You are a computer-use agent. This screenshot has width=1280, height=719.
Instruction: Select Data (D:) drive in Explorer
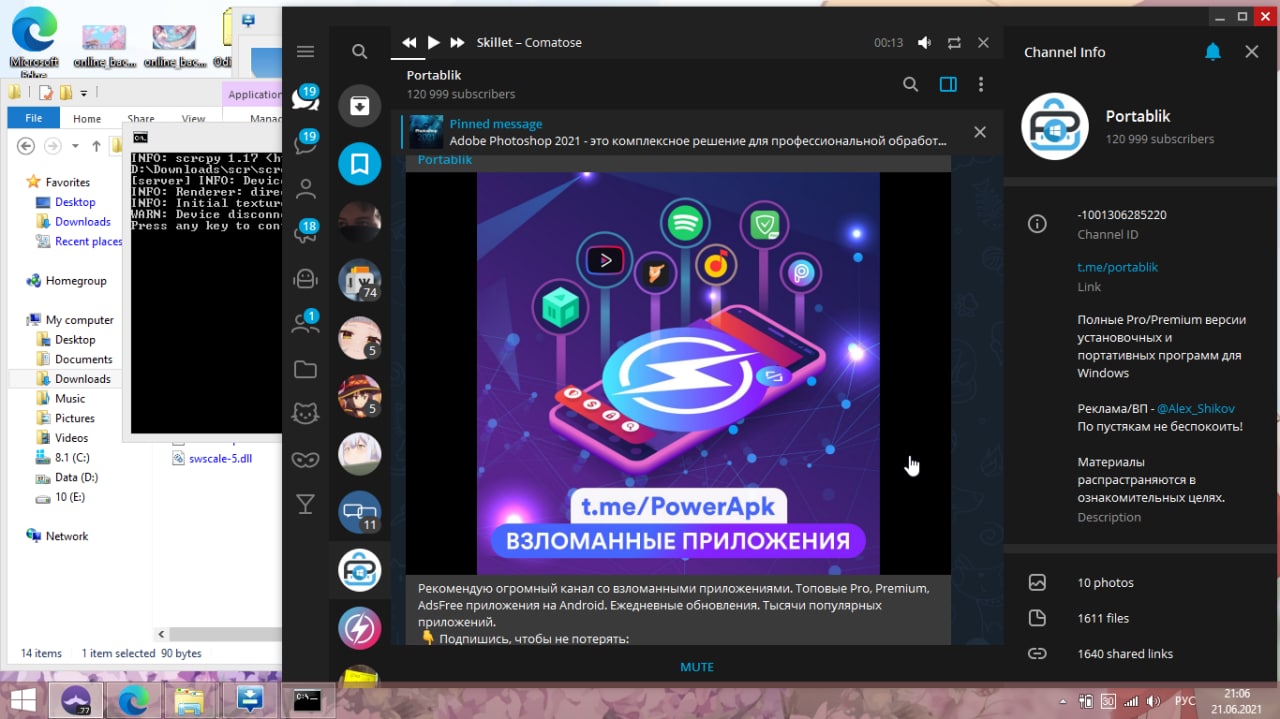click(x=76, y=477)
